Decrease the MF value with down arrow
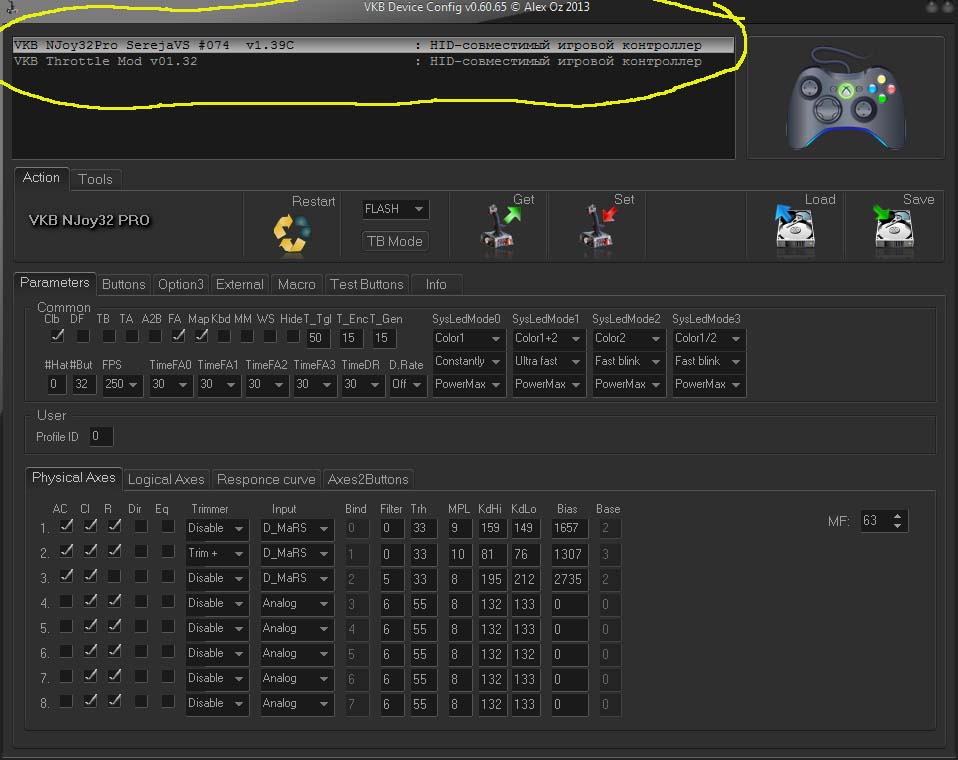 click(898, 525)
